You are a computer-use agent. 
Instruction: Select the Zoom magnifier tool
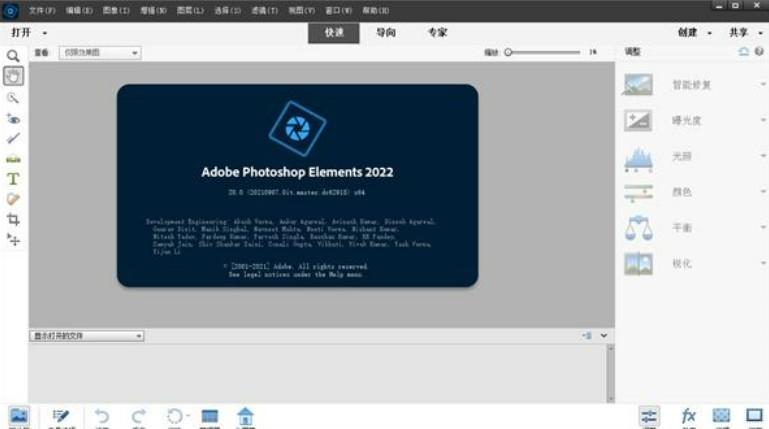(x=13, y=56)
